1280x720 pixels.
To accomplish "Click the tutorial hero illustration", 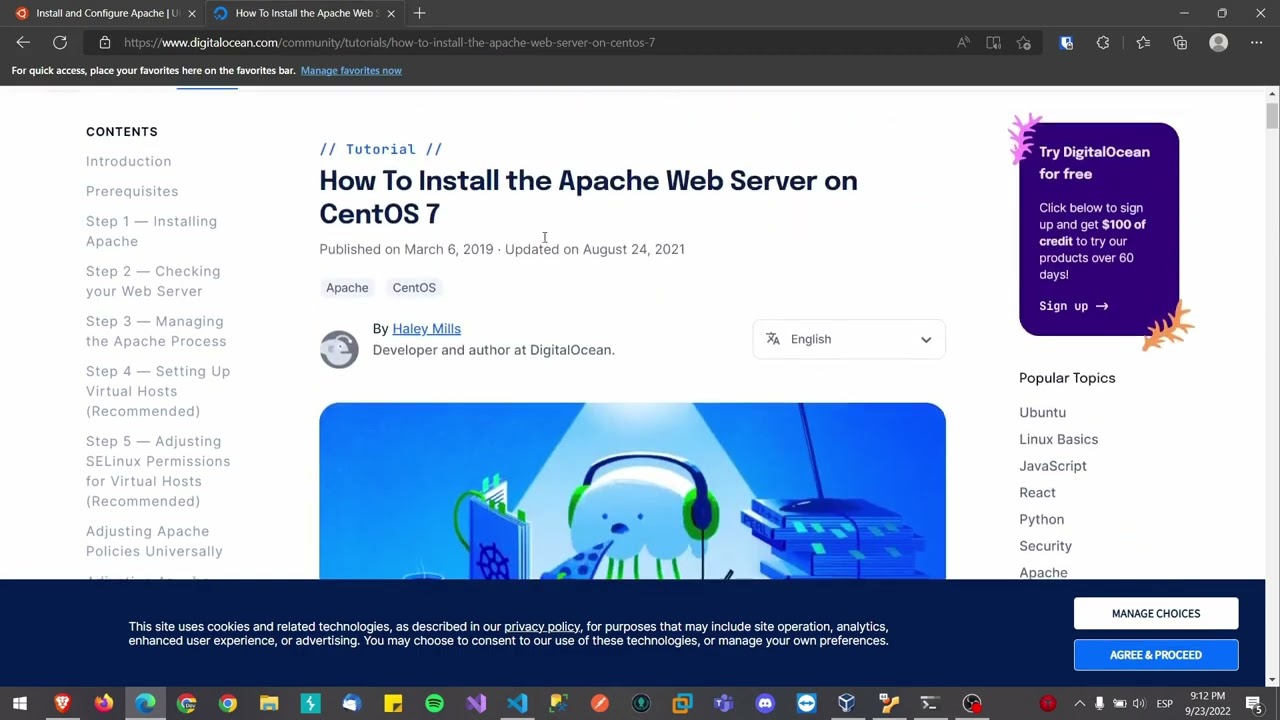I will 632,491.
